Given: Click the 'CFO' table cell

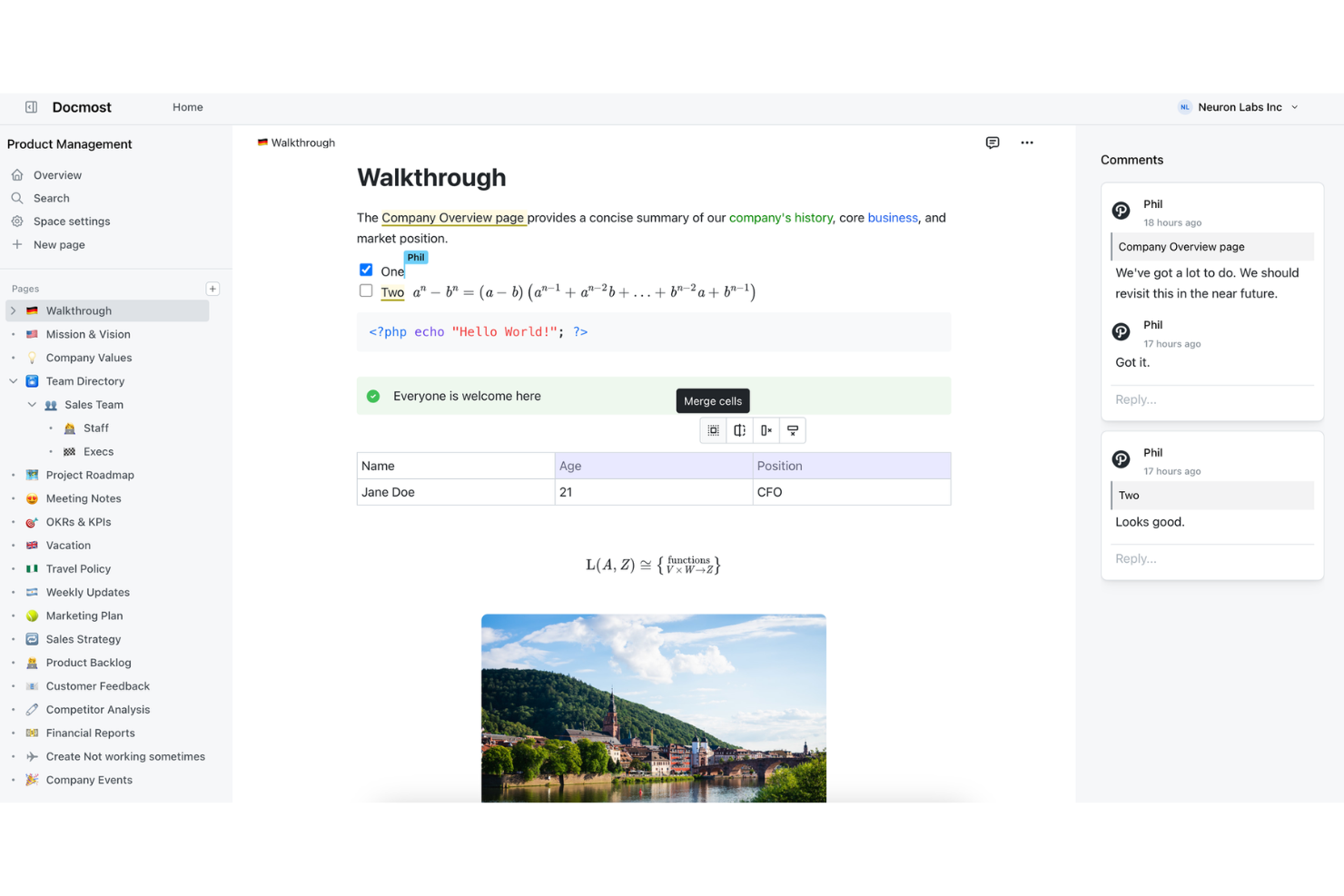Looking at the screenshot, I should pos(852,492).
